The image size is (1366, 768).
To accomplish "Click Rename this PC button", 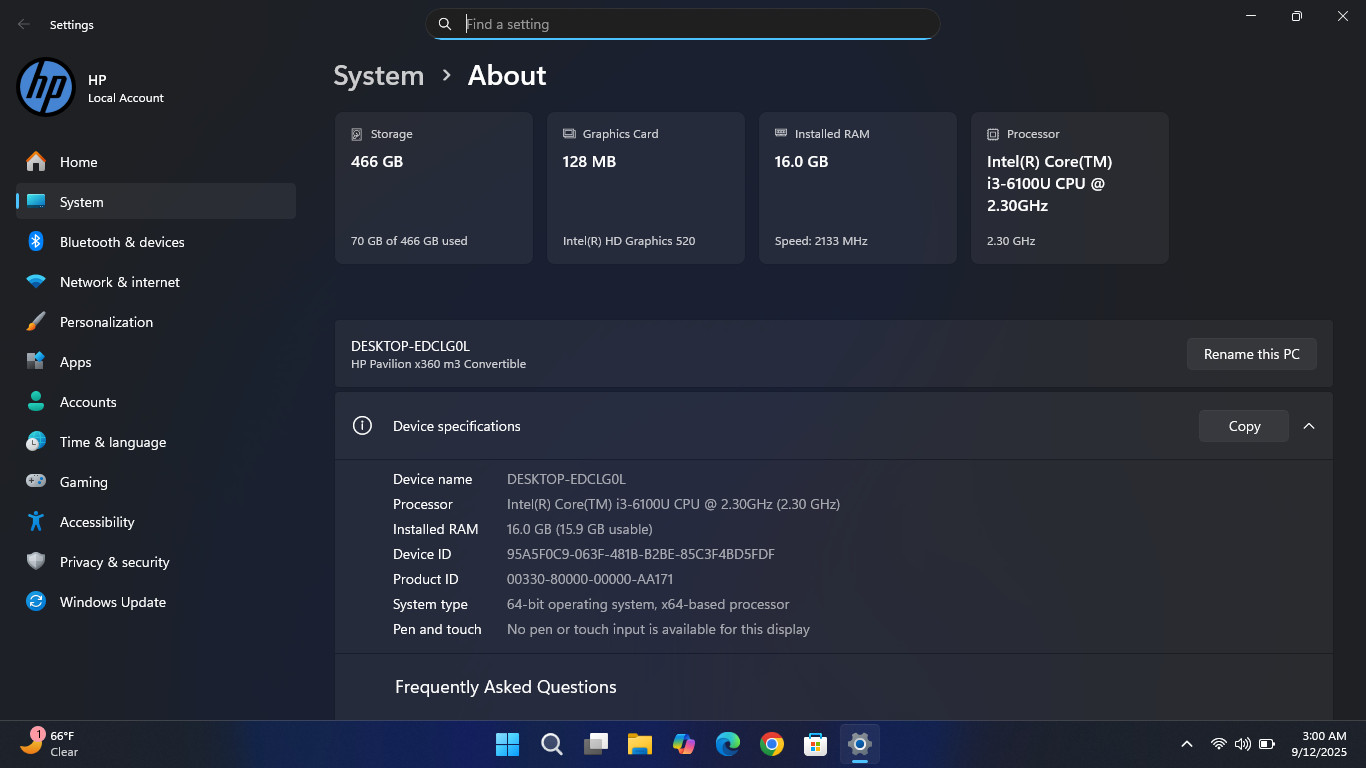I will (1252, 354).
